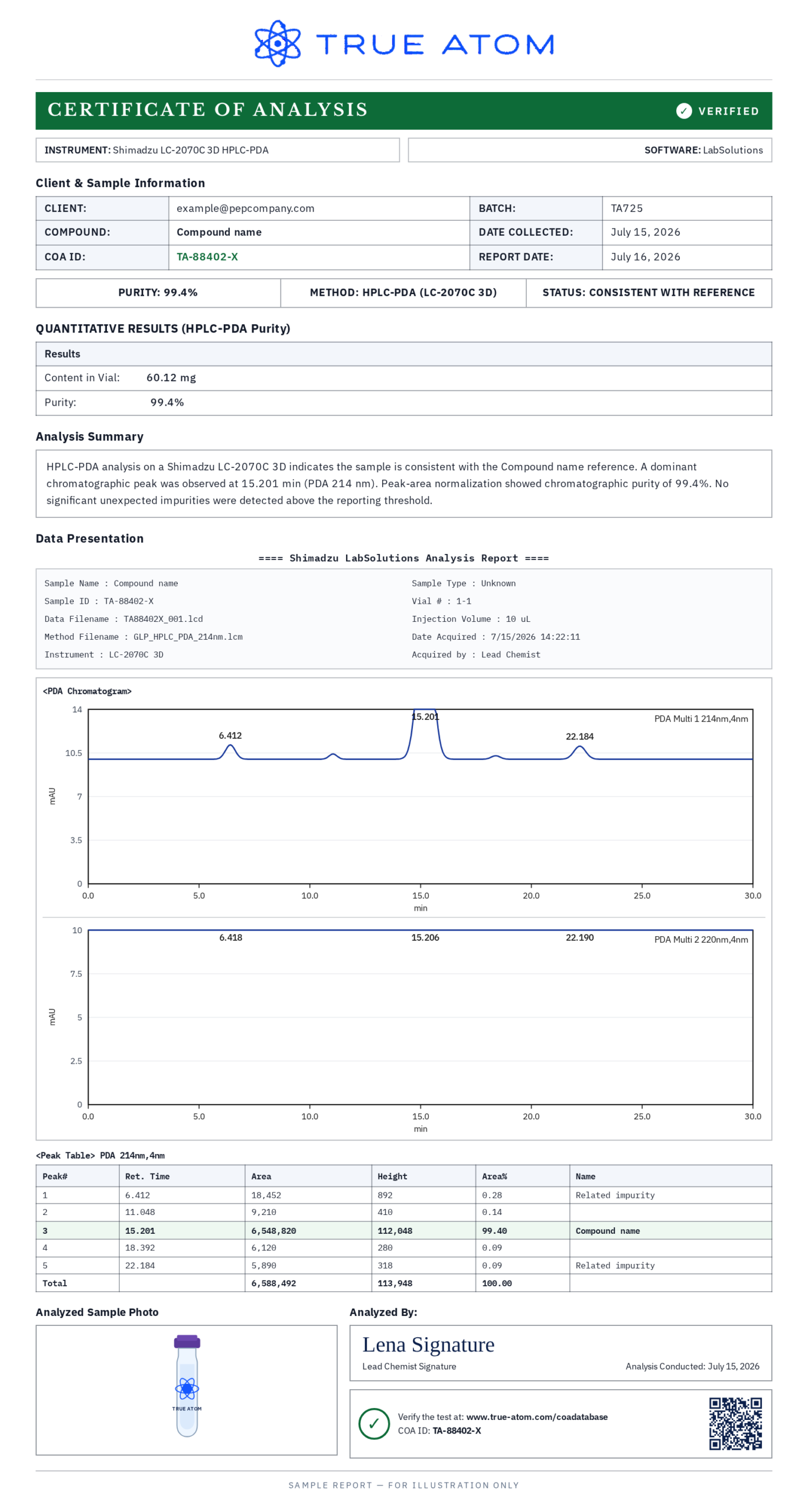Click the 22.190 label on the 220nm chromatogram
Screen dimensions: 808x1512
click(x=579, y=937)
